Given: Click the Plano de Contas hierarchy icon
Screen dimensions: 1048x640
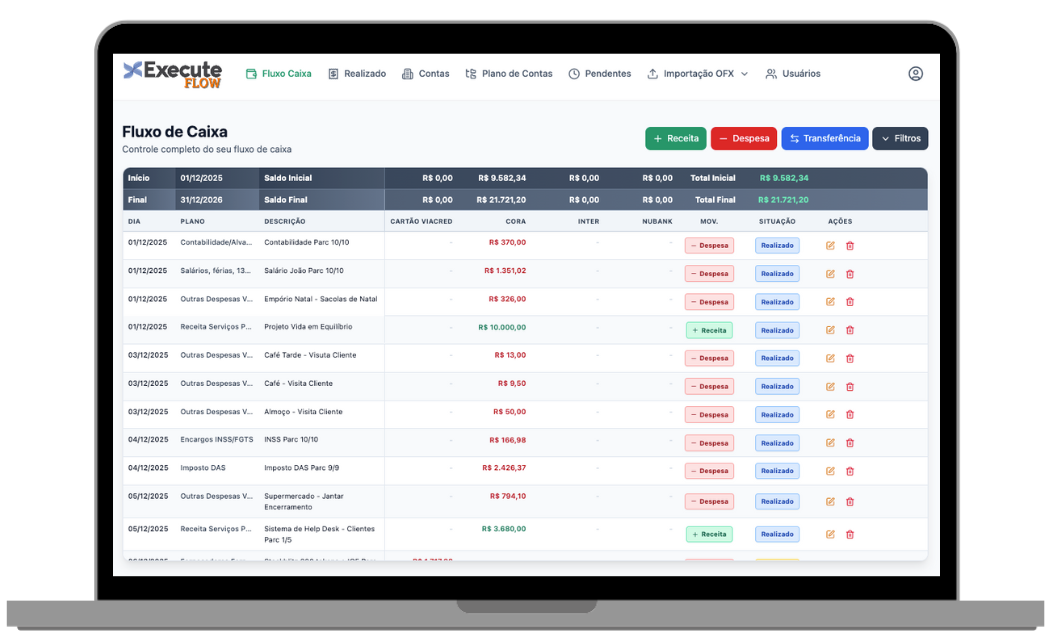Looking at the screenshot, I should coord(470,73).
